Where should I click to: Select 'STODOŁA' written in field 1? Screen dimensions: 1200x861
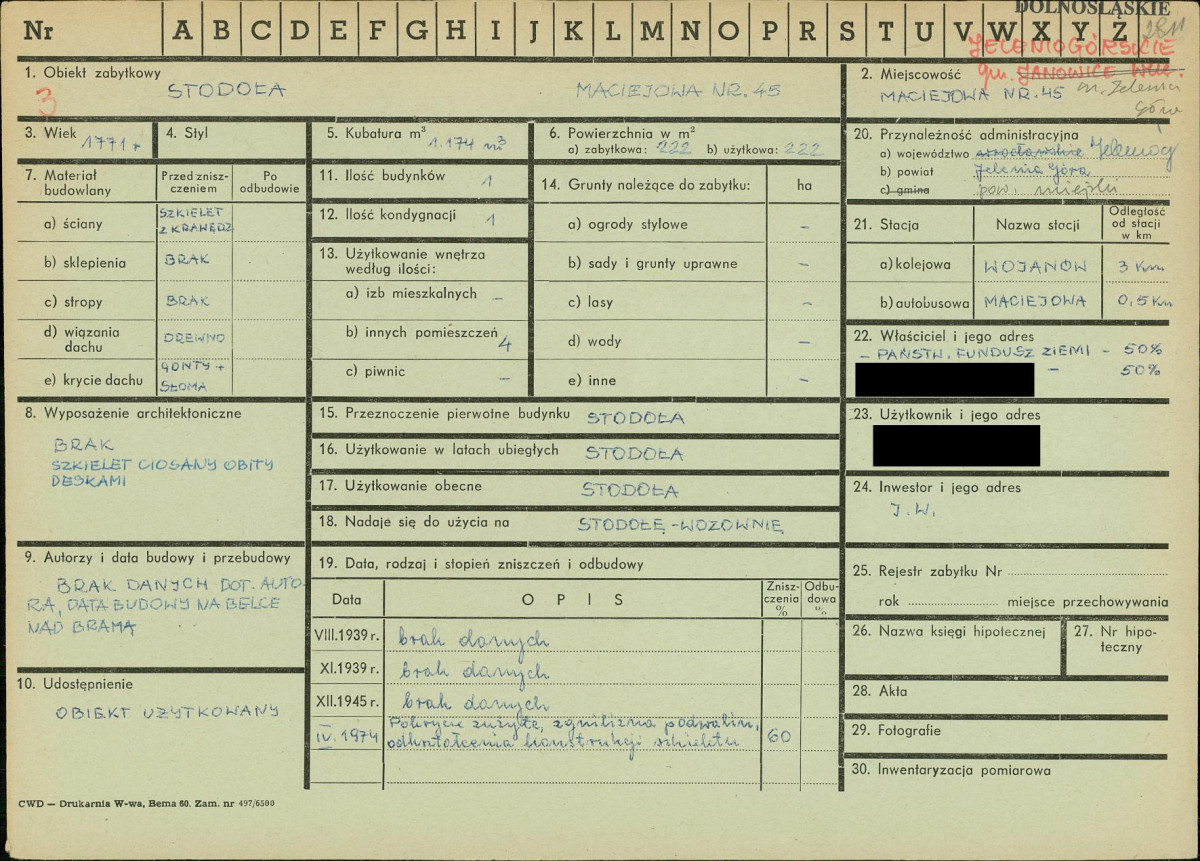click(226, 90)
